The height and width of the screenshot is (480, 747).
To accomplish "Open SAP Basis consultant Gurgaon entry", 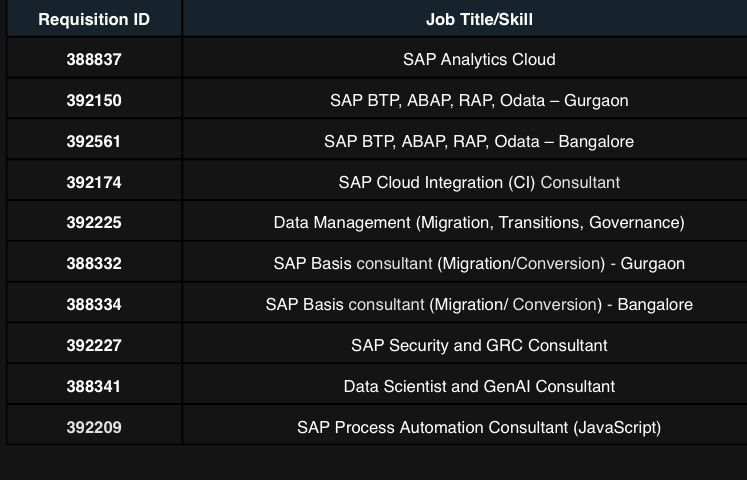I will pyautogui.click(x=479, y=263).
